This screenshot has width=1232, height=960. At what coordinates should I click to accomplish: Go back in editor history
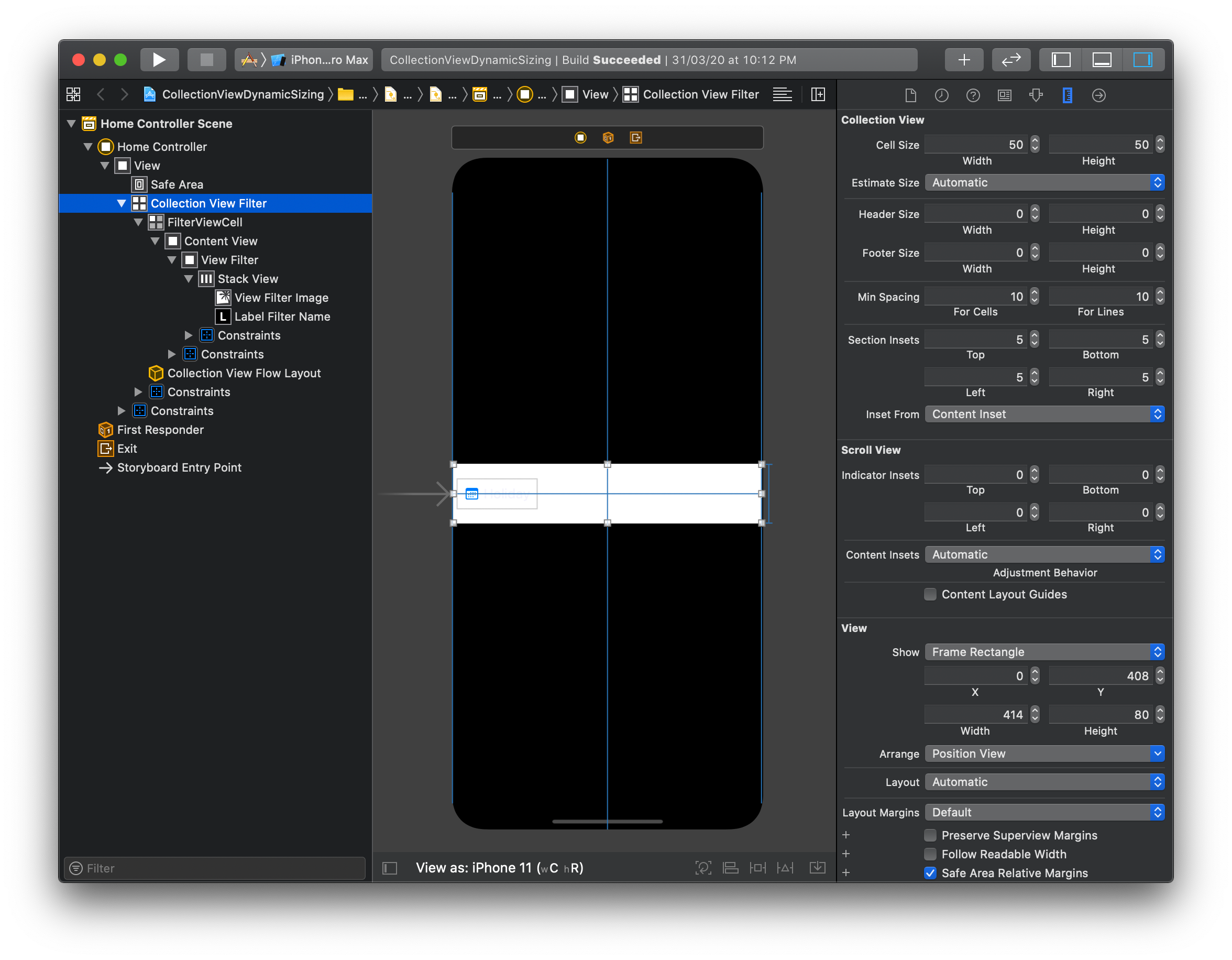tap(101, 94)
